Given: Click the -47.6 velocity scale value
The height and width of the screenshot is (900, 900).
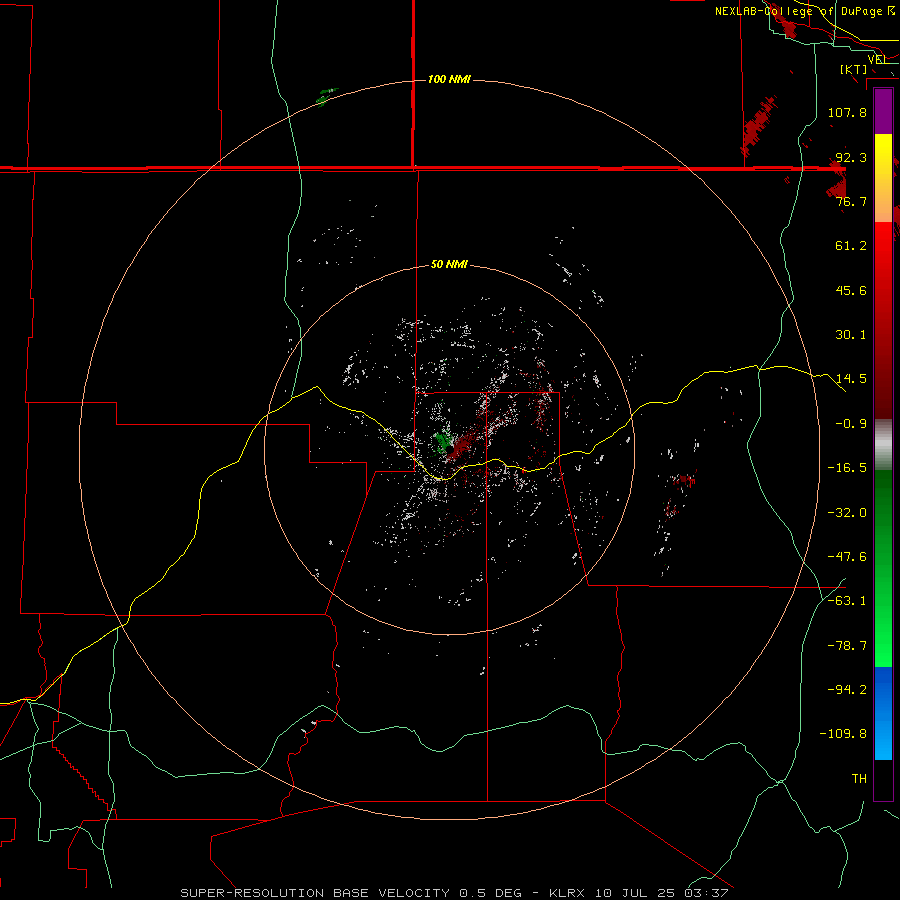Looking at the screenshot, I should 847,557.
